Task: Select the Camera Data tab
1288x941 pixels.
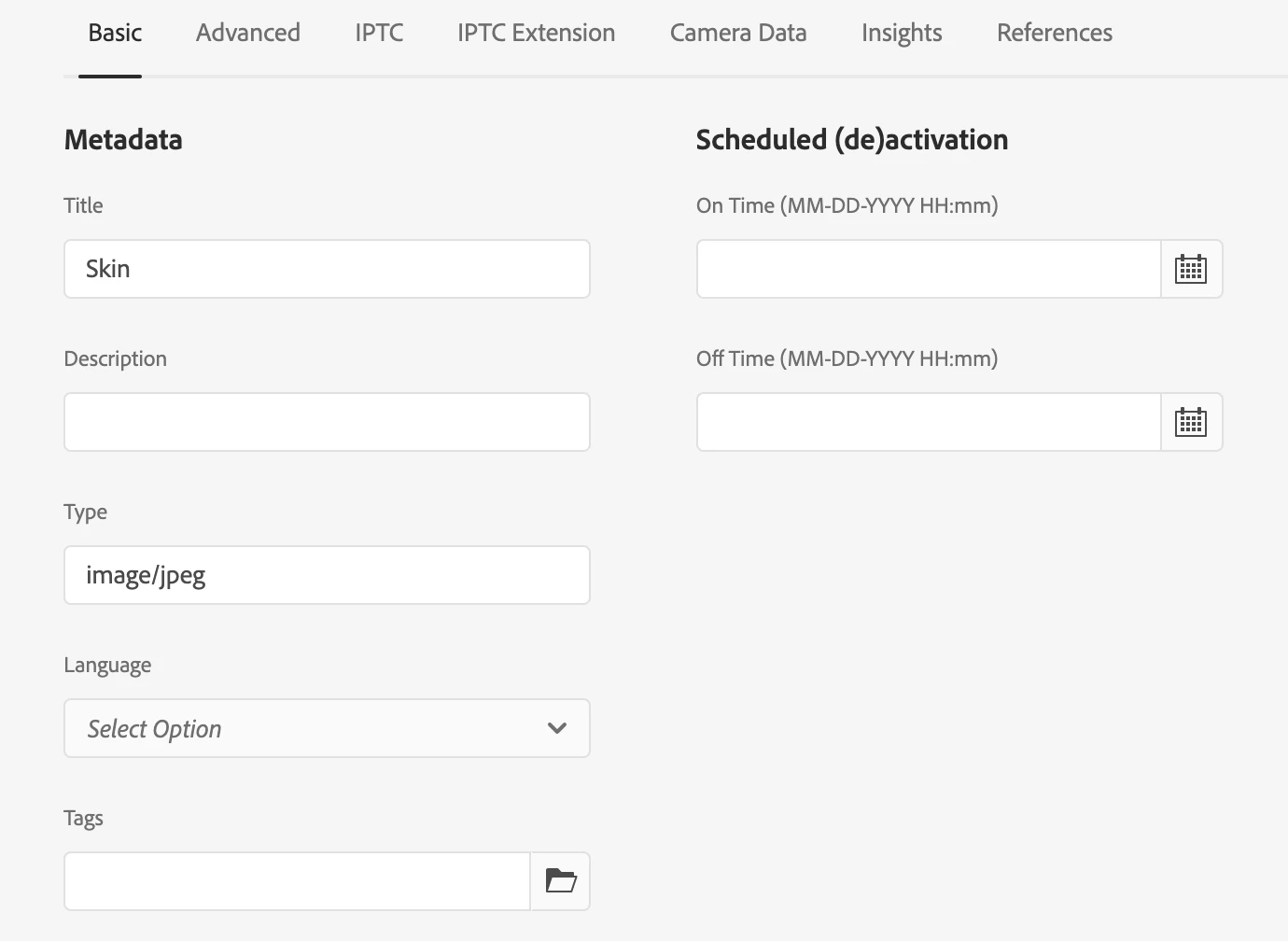Action: point(738,33)
